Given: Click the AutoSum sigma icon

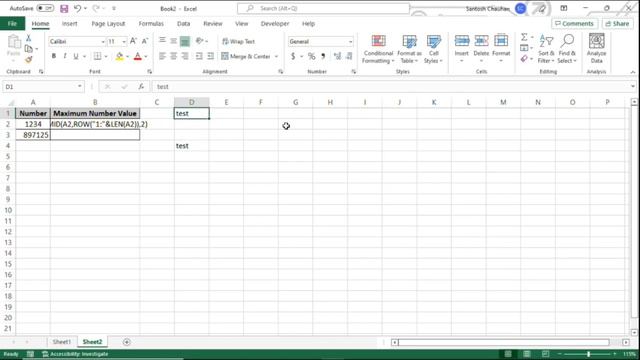Looking at the screenshot, I should pos(524,37).
